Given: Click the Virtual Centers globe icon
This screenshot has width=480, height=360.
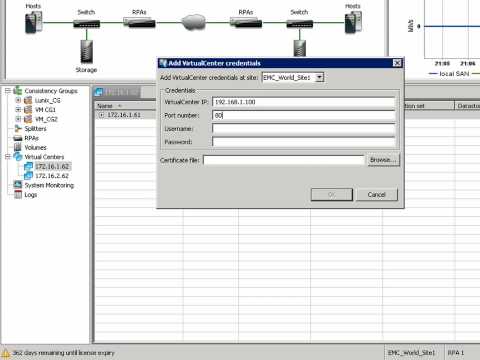Looking at the screenshot, I should (18, 156).
